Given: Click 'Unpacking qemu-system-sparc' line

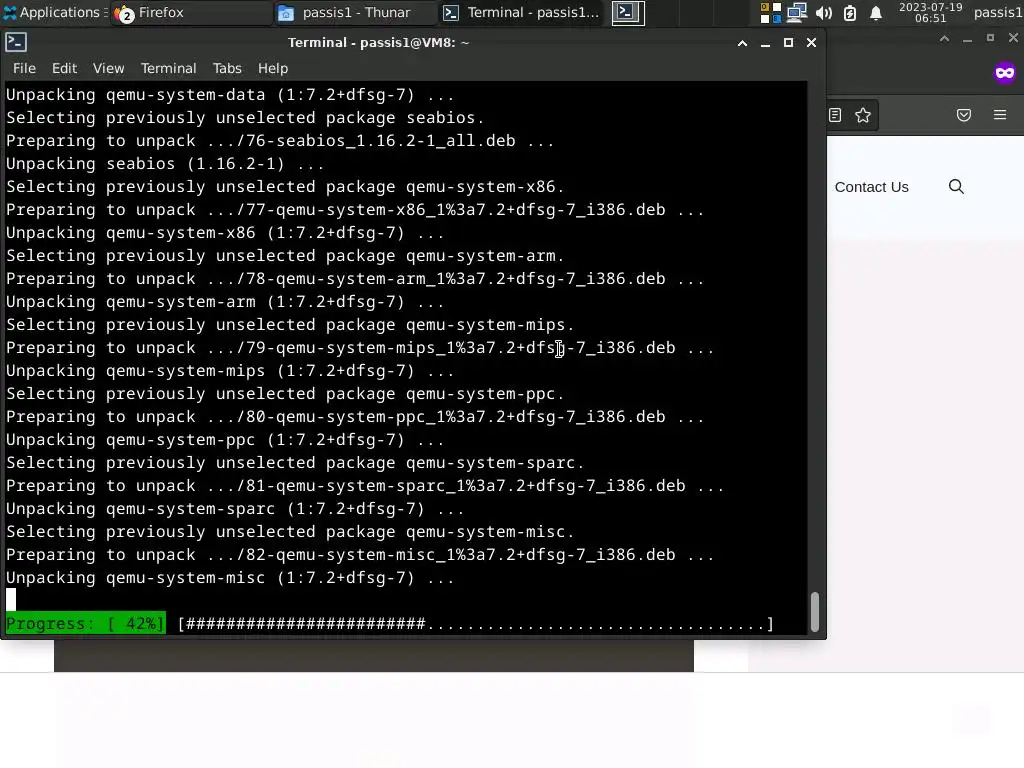Looking at the screenshot, I should [x=235, y=509].
